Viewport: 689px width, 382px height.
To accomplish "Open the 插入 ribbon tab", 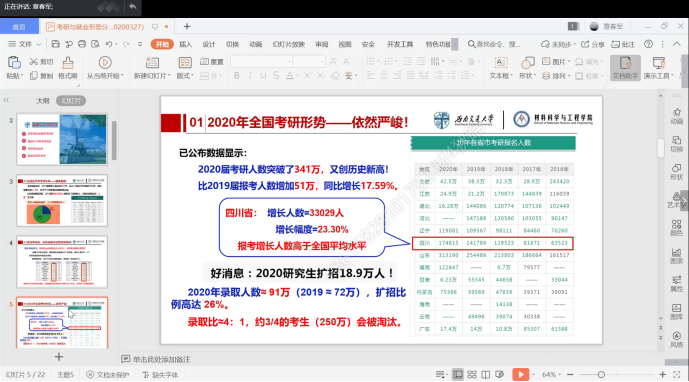I will click(x=185, y=44).
